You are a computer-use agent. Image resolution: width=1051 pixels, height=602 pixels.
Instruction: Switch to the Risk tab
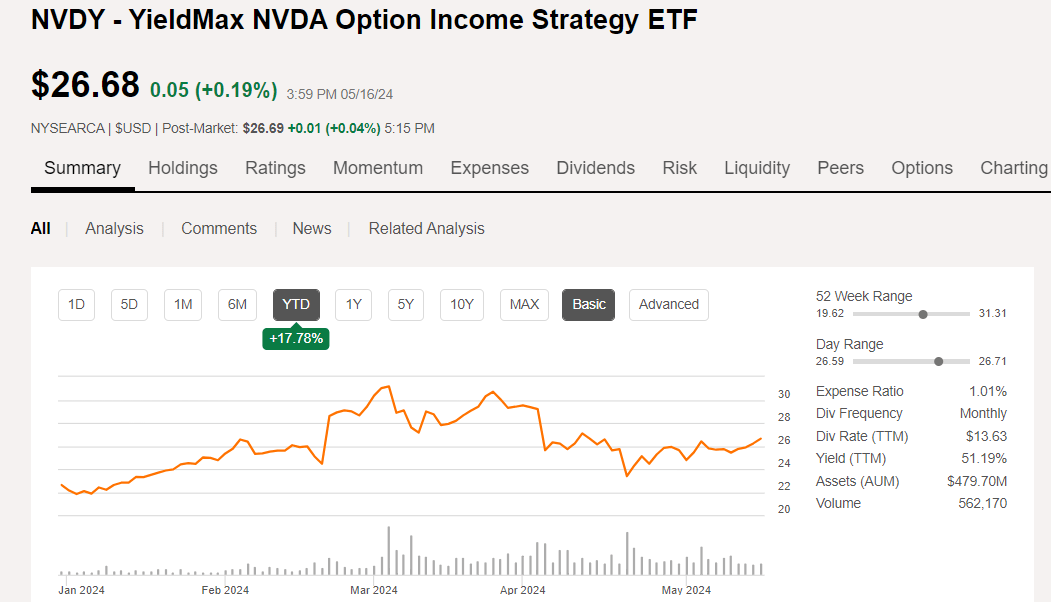point(680,168)
